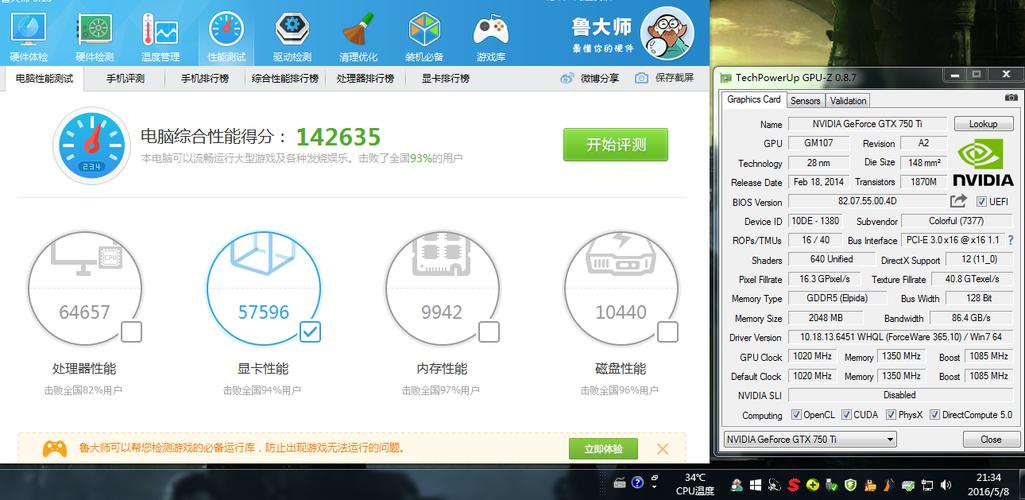Toggle the DirectCompute 5.0 checkbox
This screenshot has height=500, width=1025.
pos(935,414)
